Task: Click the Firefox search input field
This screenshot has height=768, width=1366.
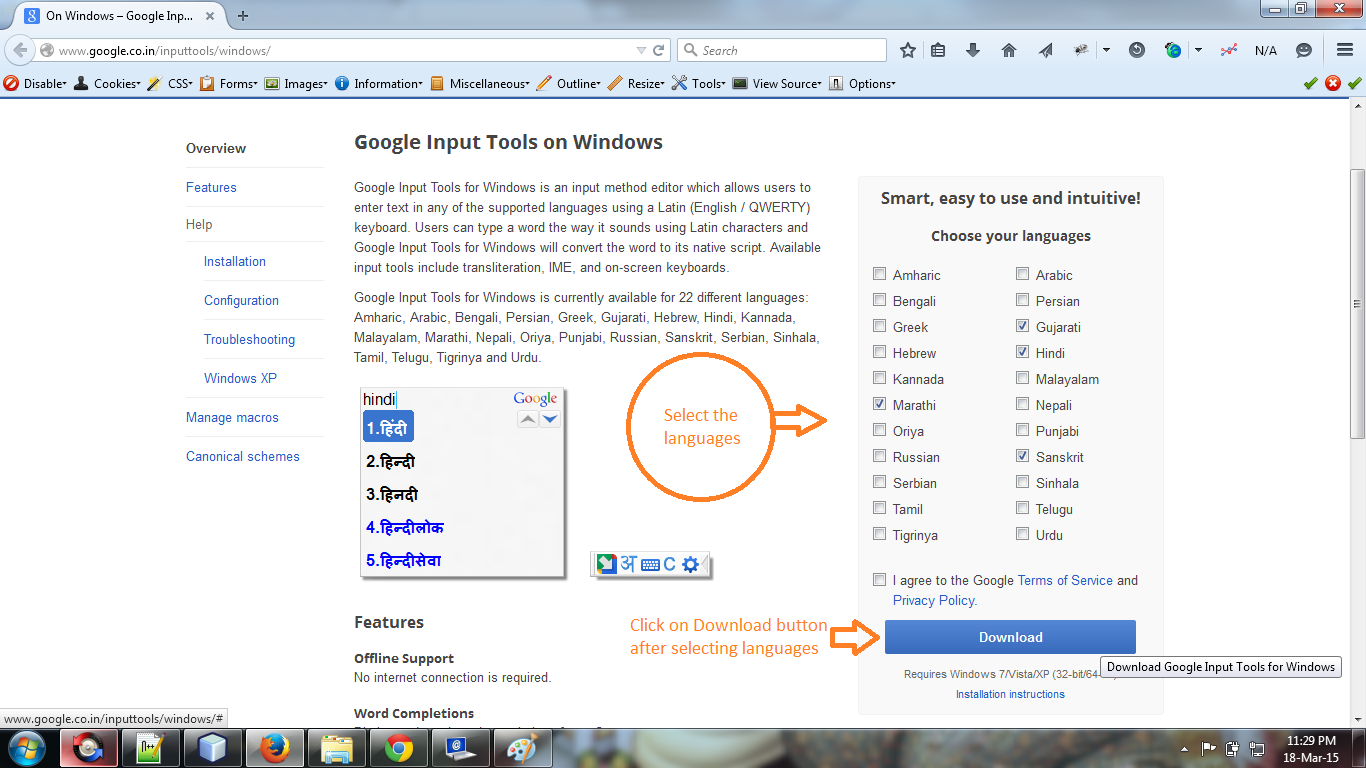Action: click(782, 50)
